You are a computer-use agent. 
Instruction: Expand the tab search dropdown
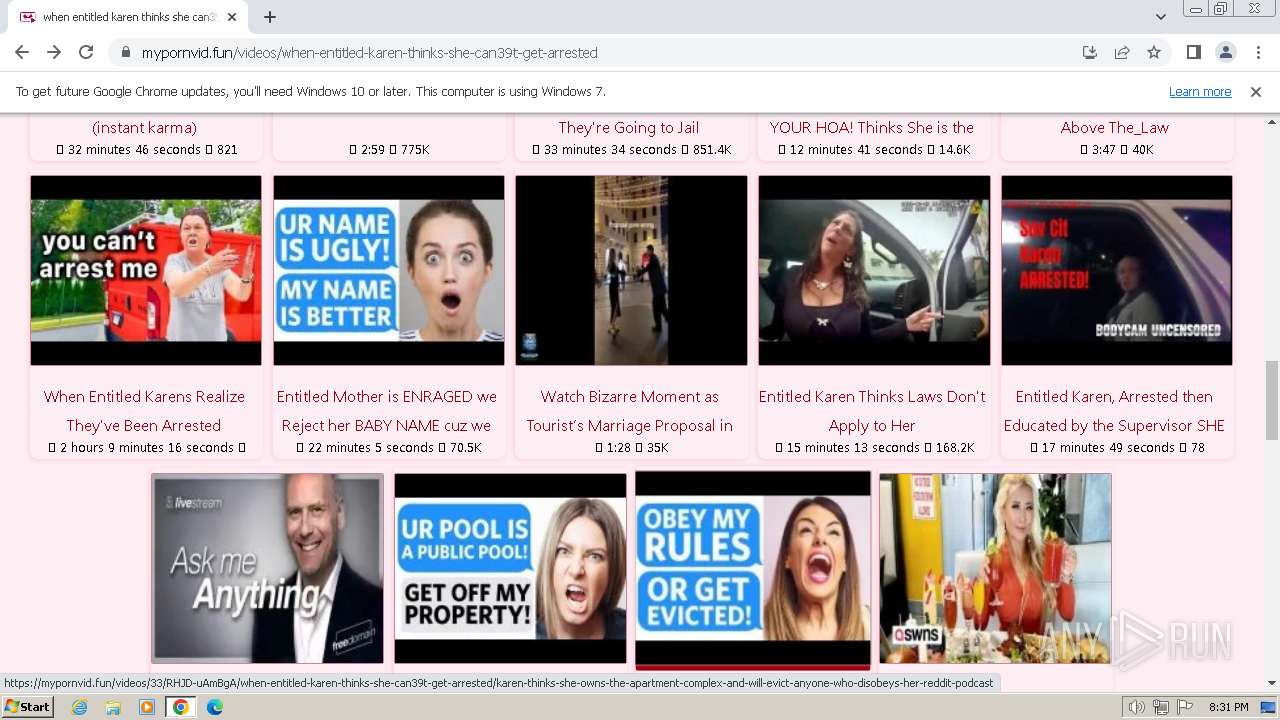pos(1160,17)
